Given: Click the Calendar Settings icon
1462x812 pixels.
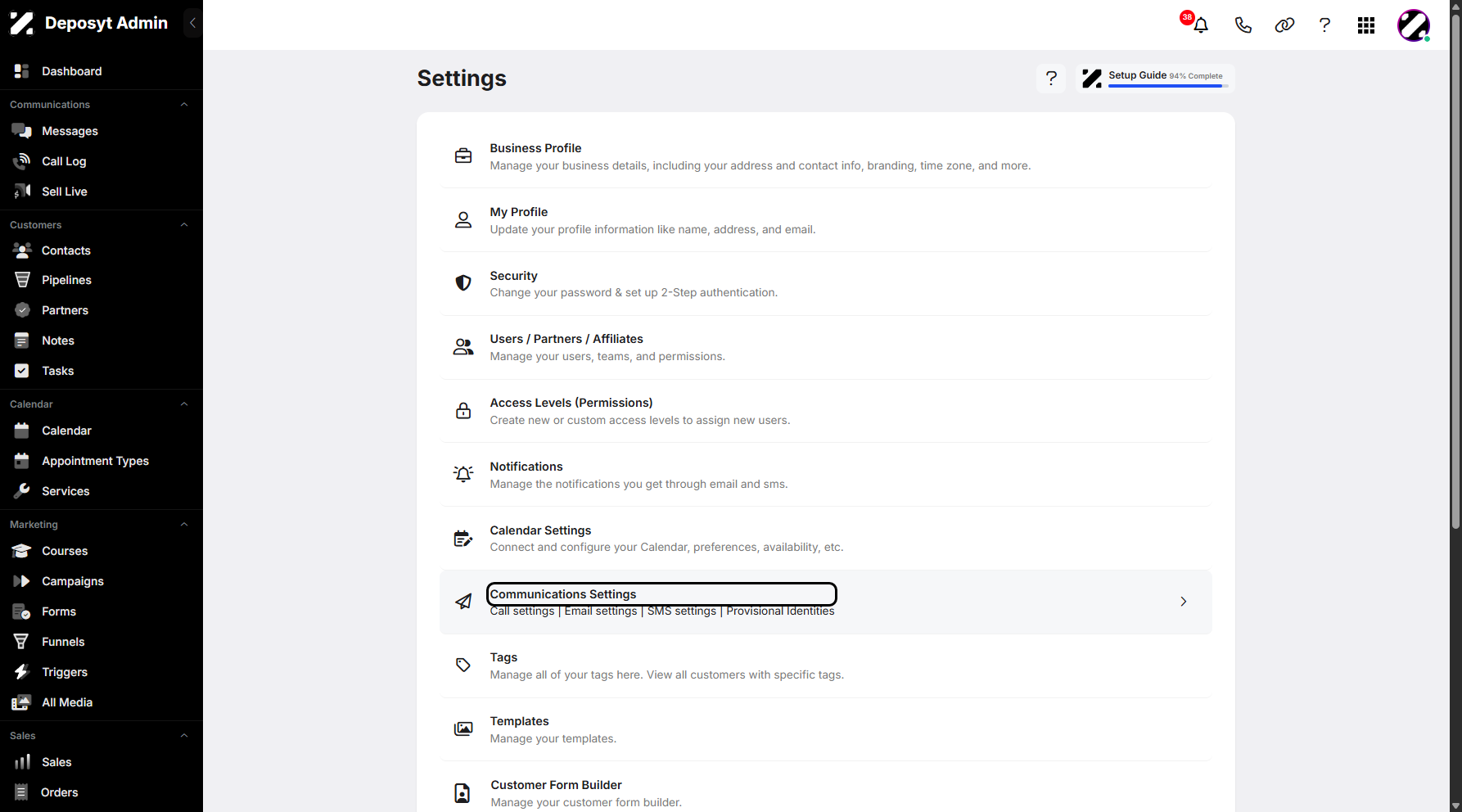Looking at the screenshot, I should pos(463,538).
